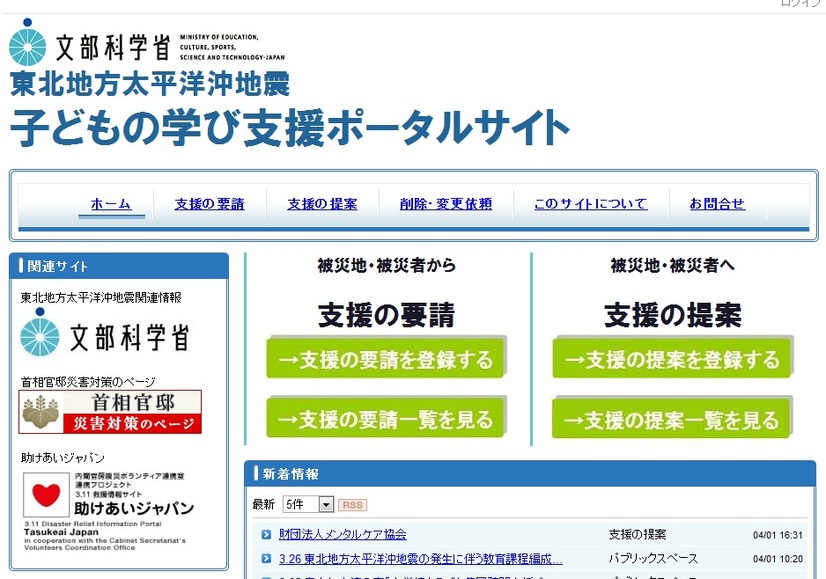Click the 新着情報 panel header
This screenshot has width=826, height=579.
(x=530, y=474)
